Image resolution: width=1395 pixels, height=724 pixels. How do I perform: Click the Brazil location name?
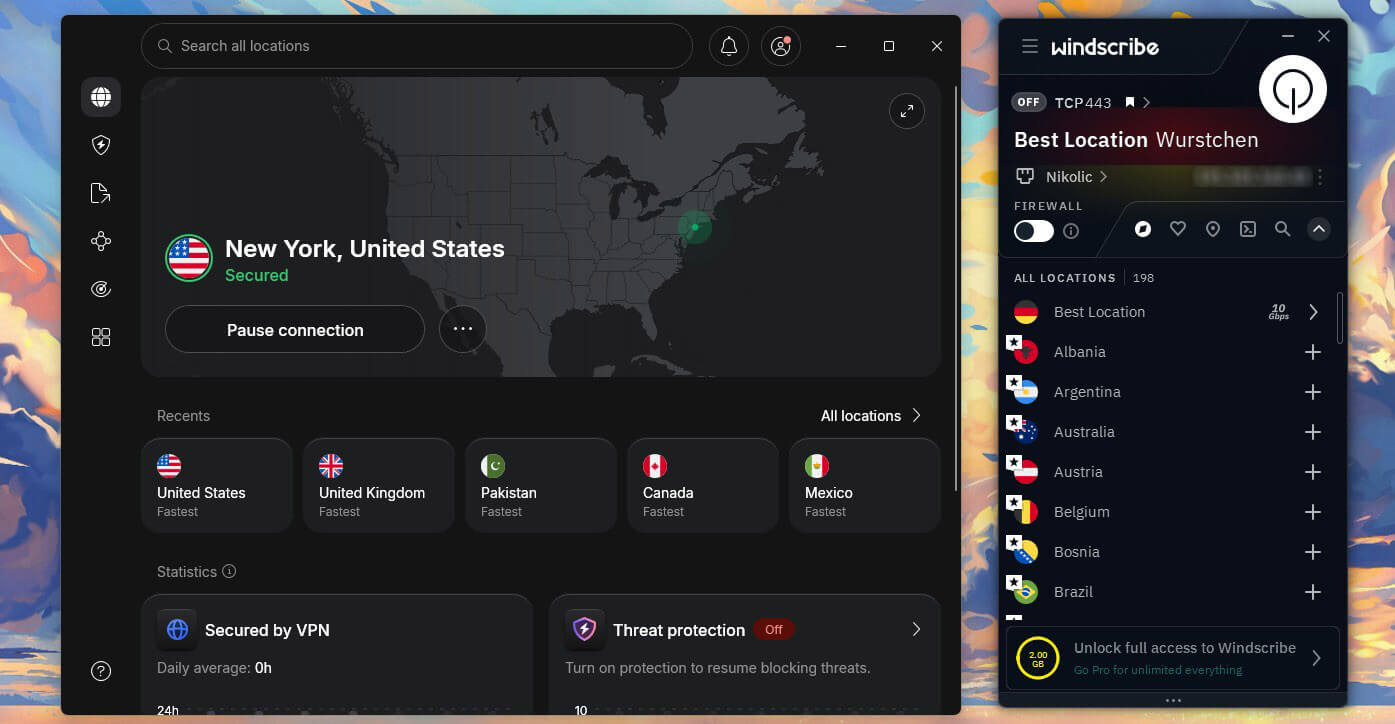pos(1073,592)
